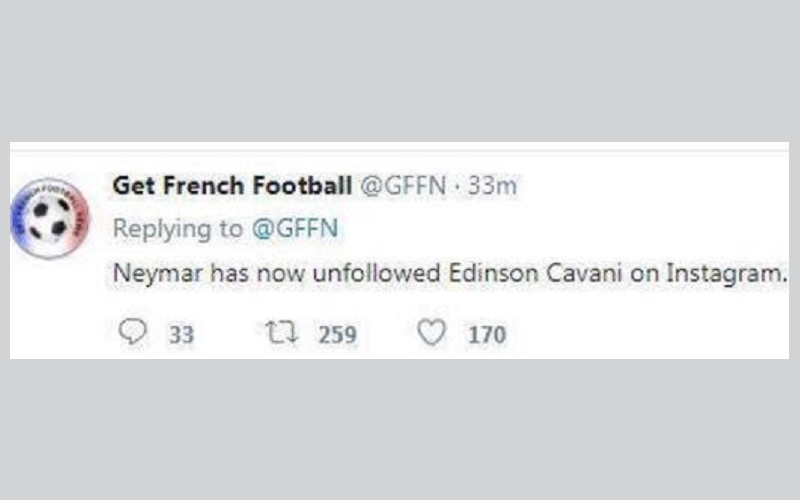This screenshot has height=500, width=800.
Task: Click the reply speech bubble icon
Action: pyautogui.click(x=132, y=333)
